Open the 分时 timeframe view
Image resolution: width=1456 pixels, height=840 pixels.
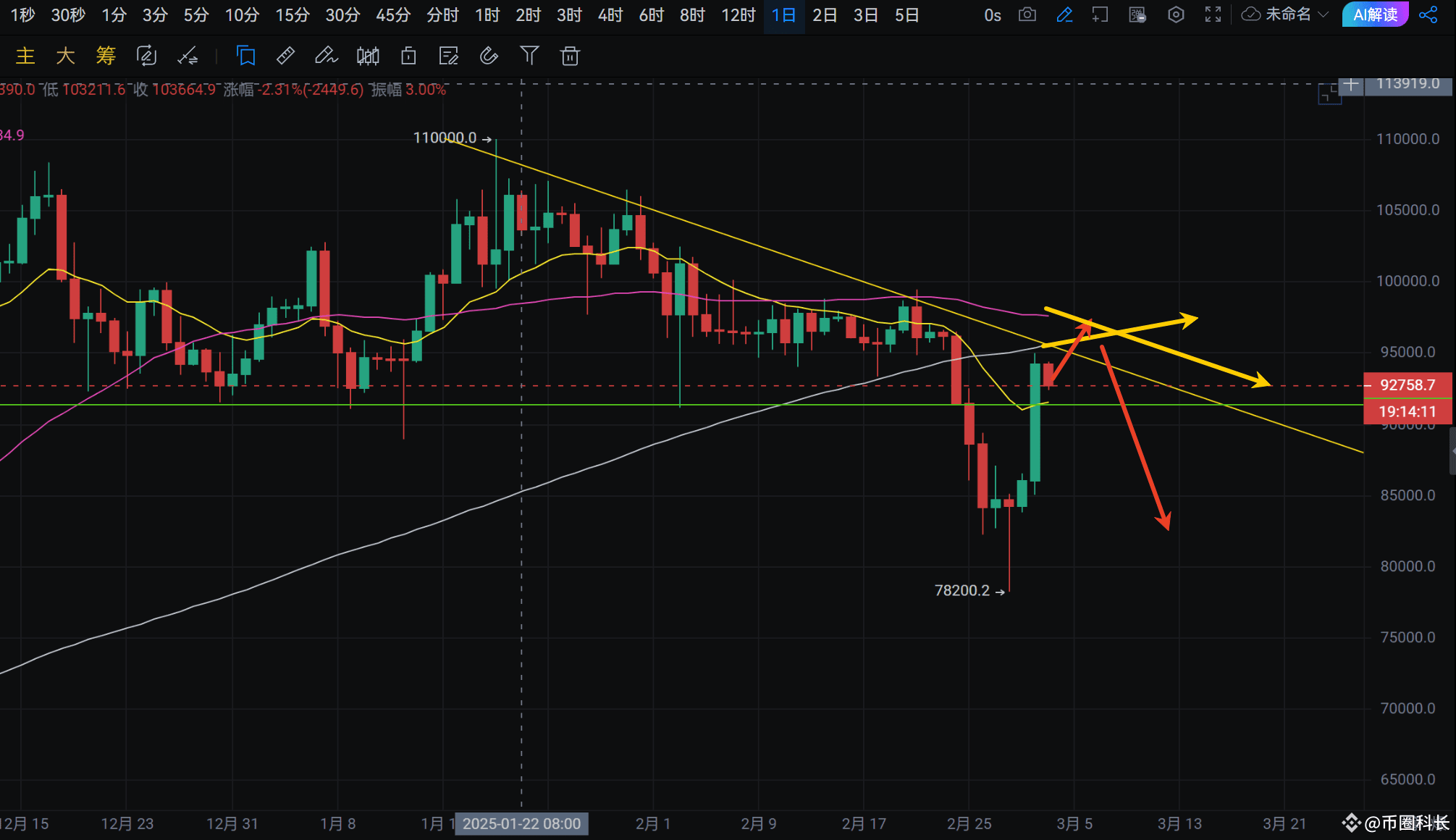pyautogui.click(x=442, y=14)
